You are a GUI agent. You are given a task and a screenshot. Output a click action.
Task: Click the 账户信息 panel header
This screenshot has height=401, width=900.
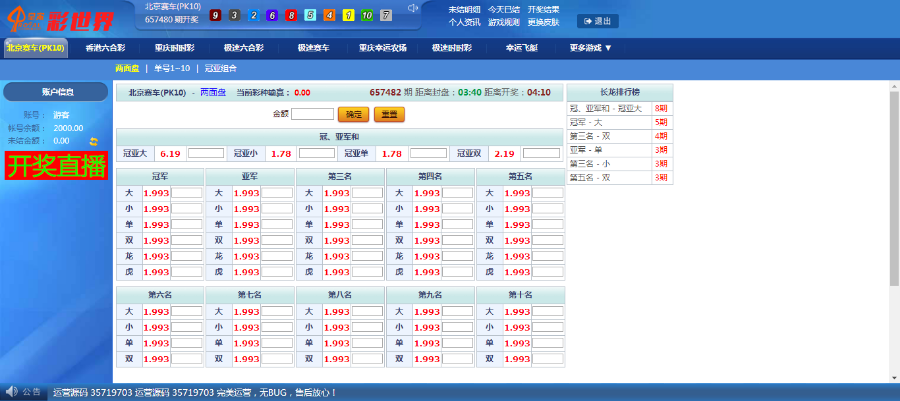[56, 92]
